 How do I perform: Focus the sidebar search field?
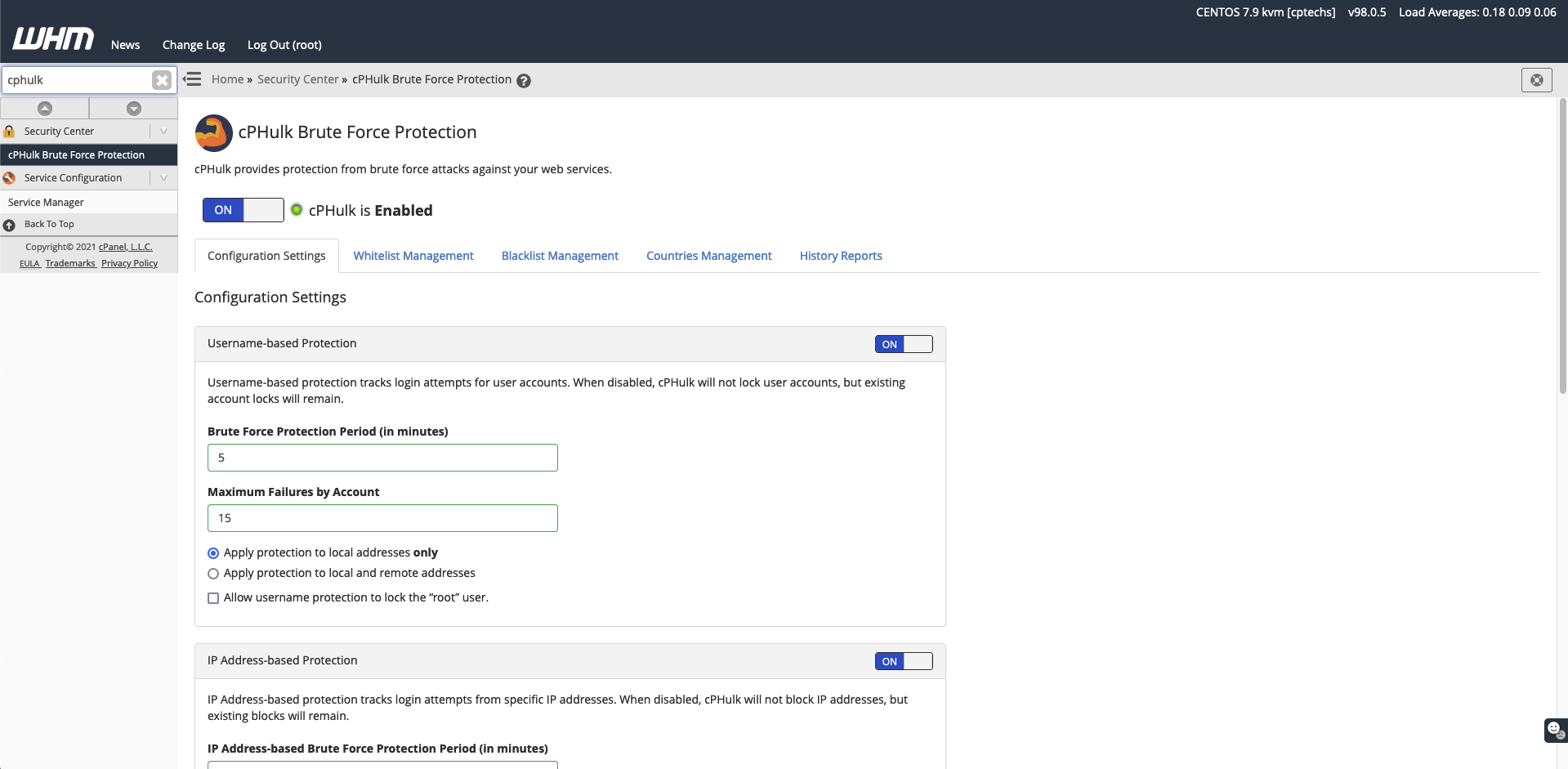click(x=77, y=80)
